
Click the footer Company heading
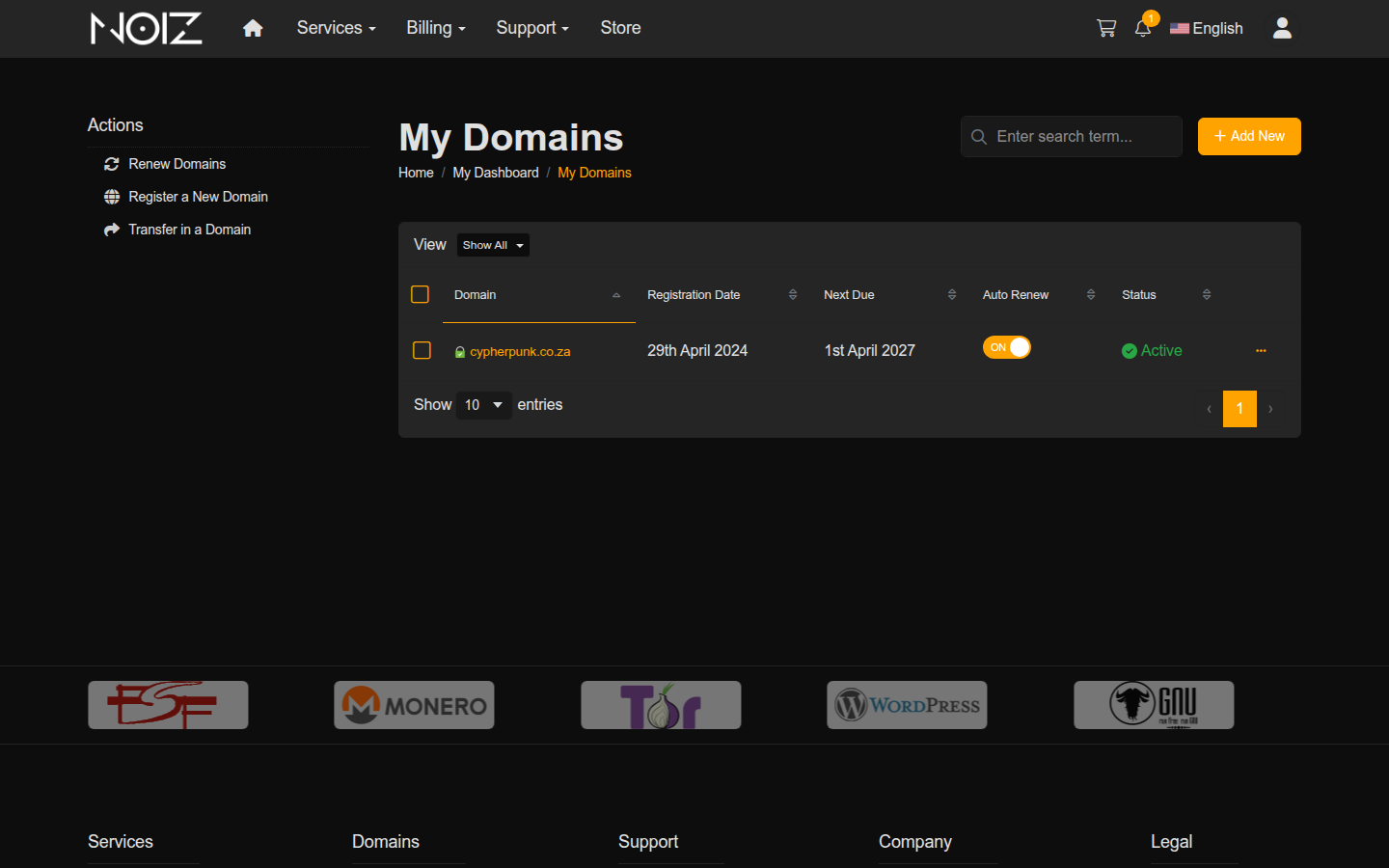coord(915,842)
